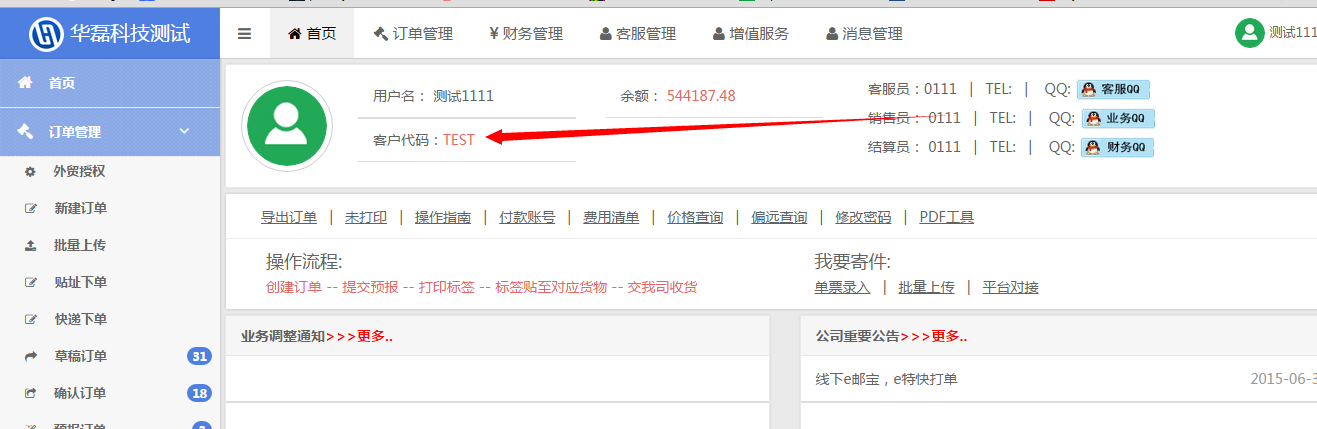Select 草稿订单 in the sidebar
This screenshot has width=1317, height=429.
80,356
